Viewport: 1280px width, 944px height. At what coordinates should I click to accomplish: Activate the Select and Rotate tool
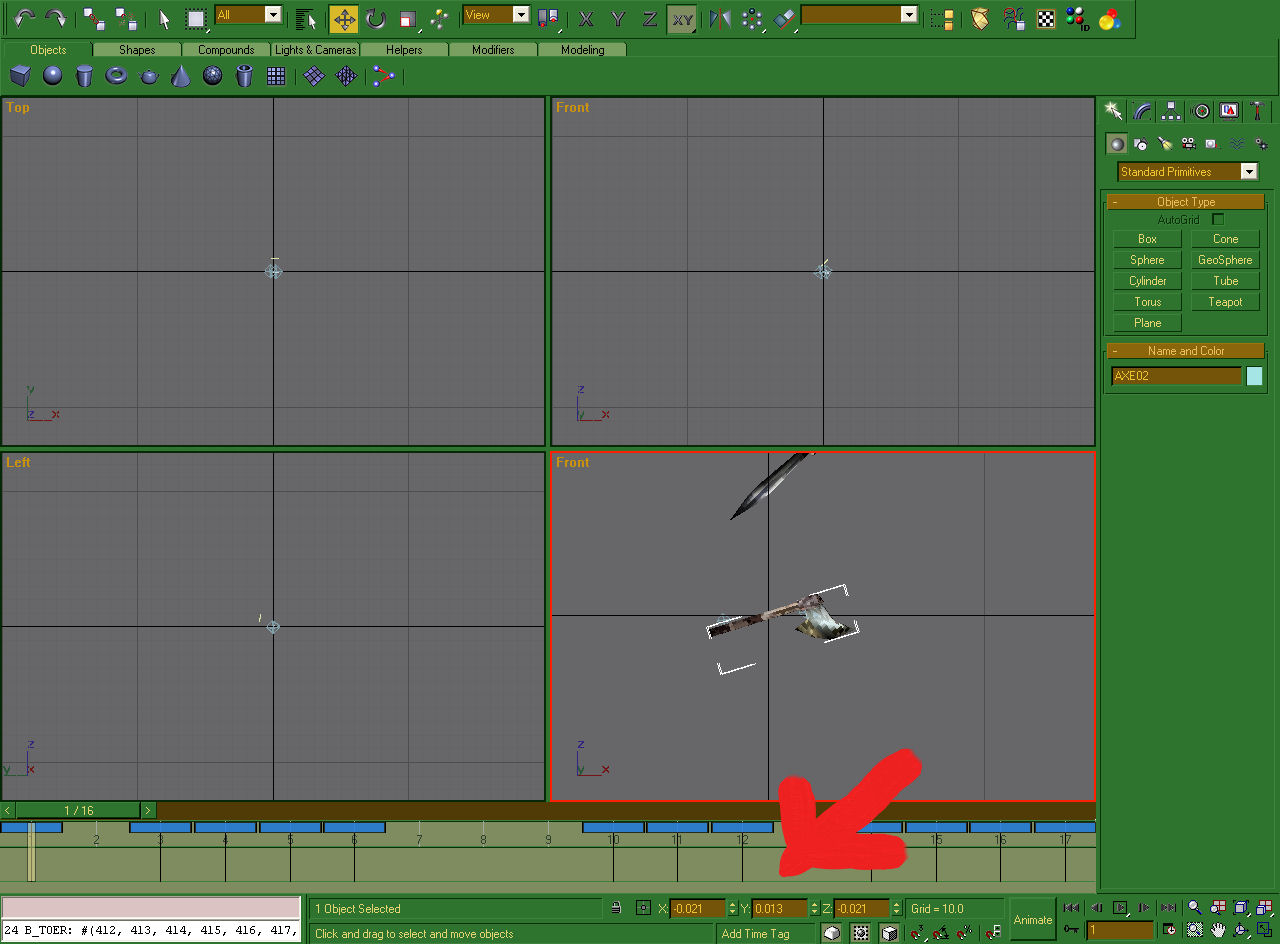point(376,18)
